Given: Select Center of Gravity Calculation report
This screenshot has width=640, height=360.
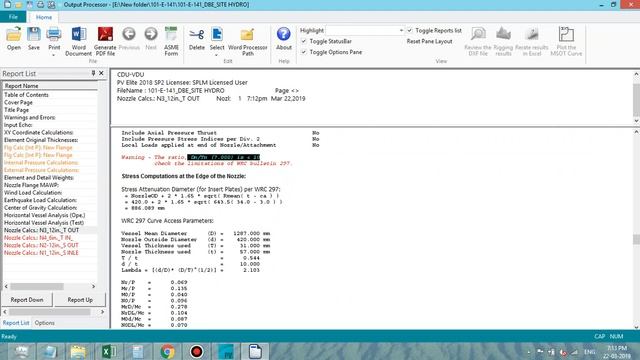Looking at the screenshot, I should 40,208.
